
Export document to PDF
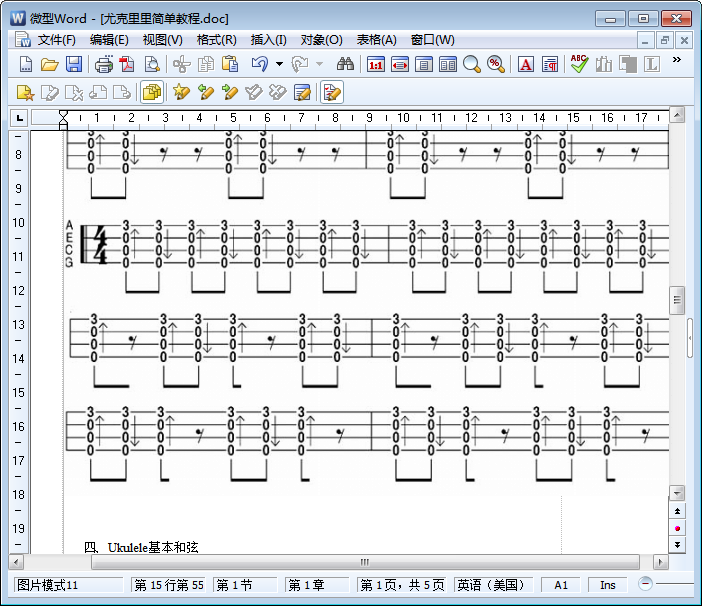click(127, 64)
